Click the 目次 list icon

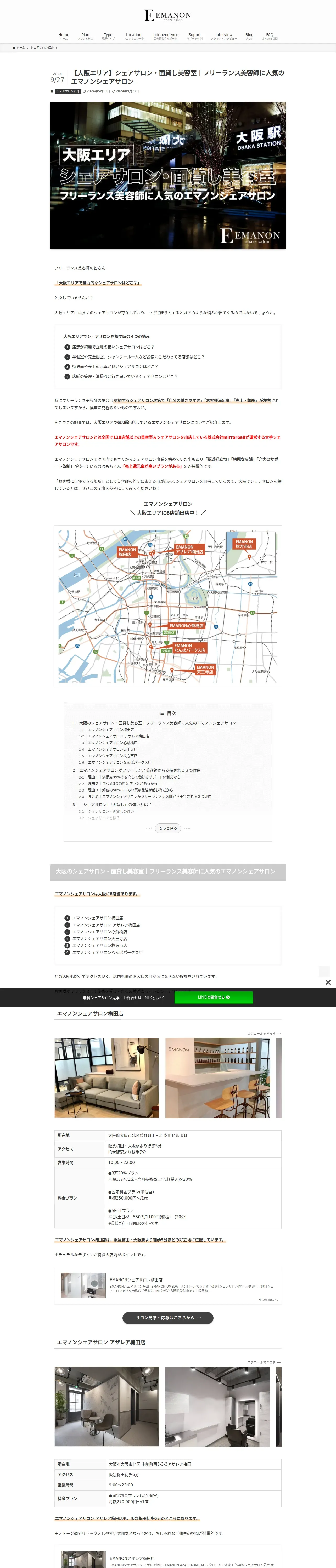pos(162,713)
